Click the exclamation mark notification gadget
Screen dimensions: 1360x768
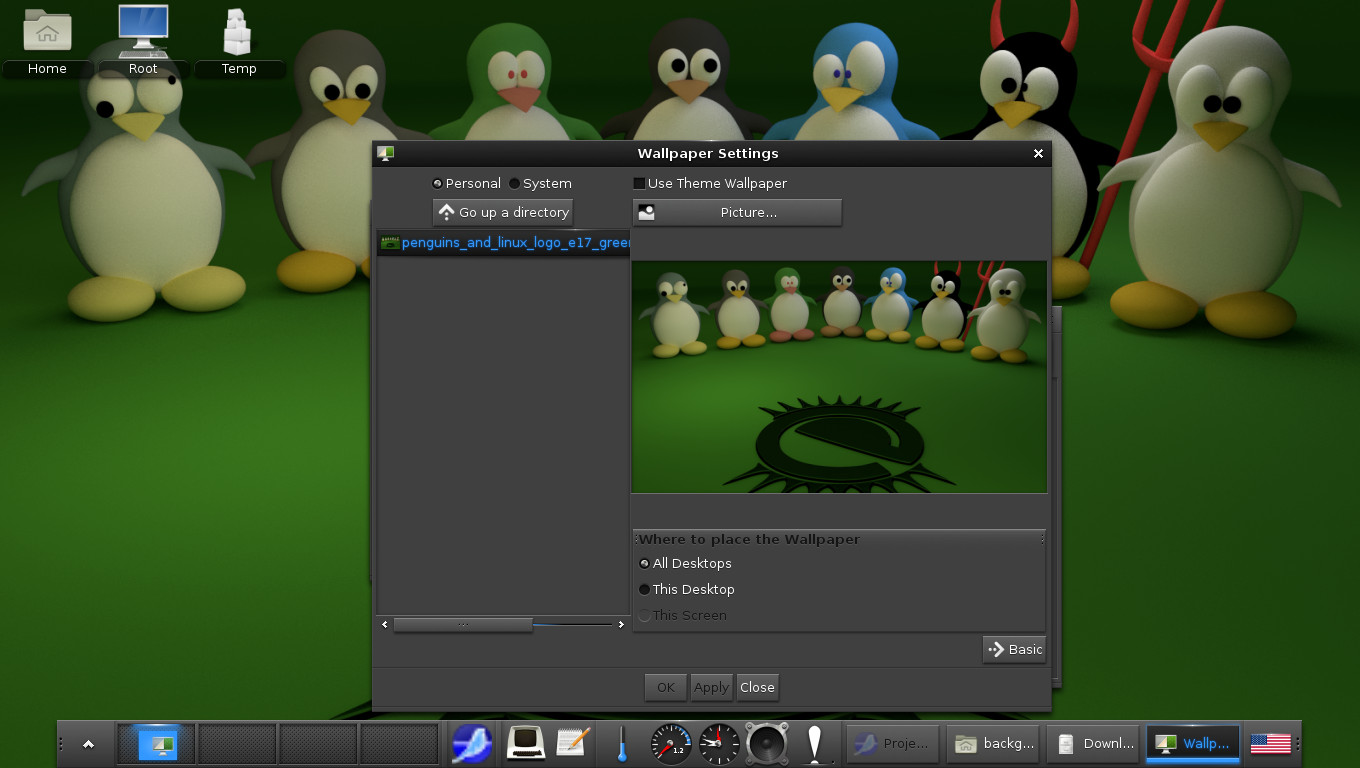[x=816, y=744]
